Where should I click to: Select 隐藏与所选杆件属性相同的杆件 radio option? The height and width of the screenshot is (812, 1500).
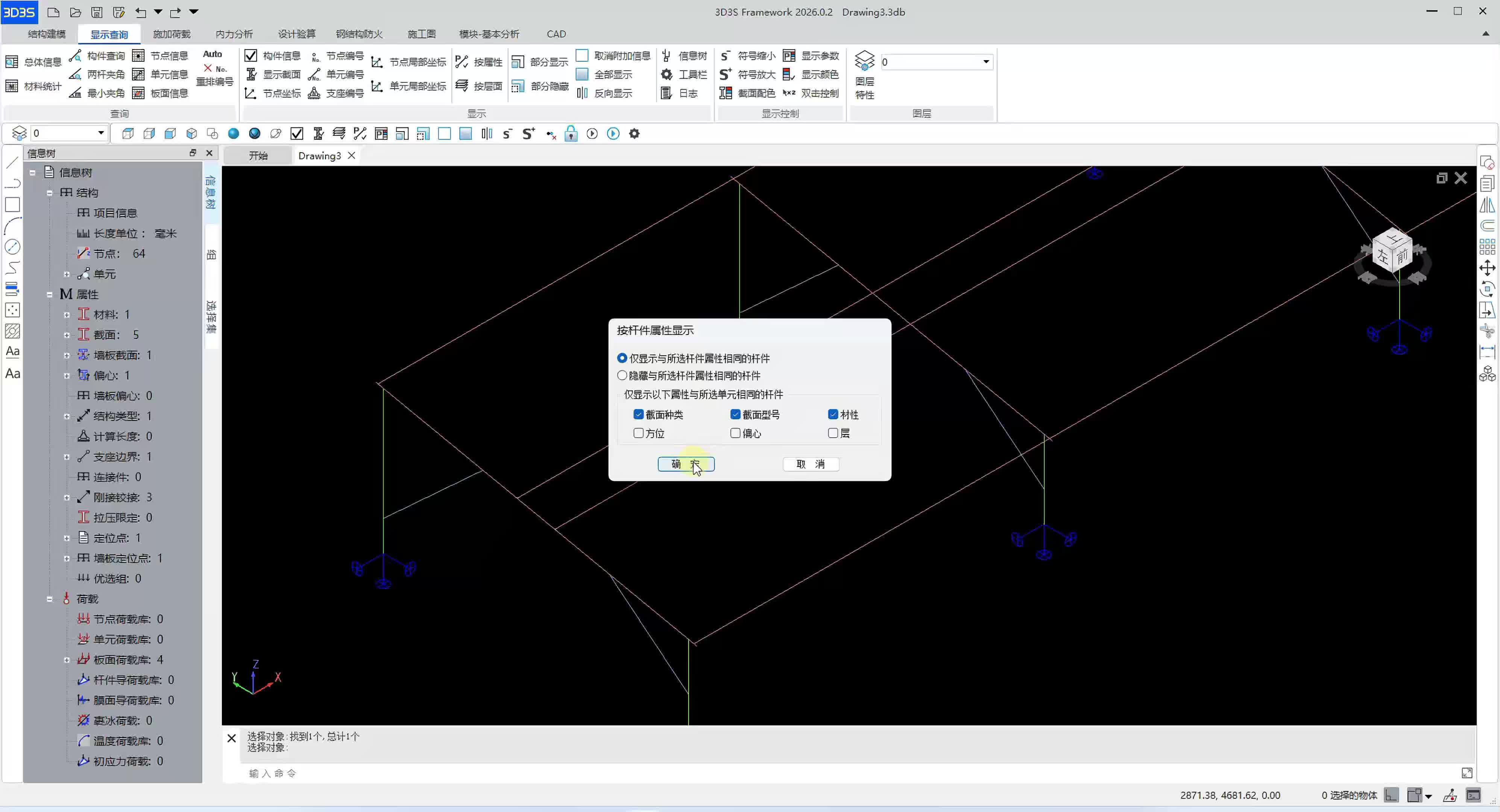pos(622,376)
